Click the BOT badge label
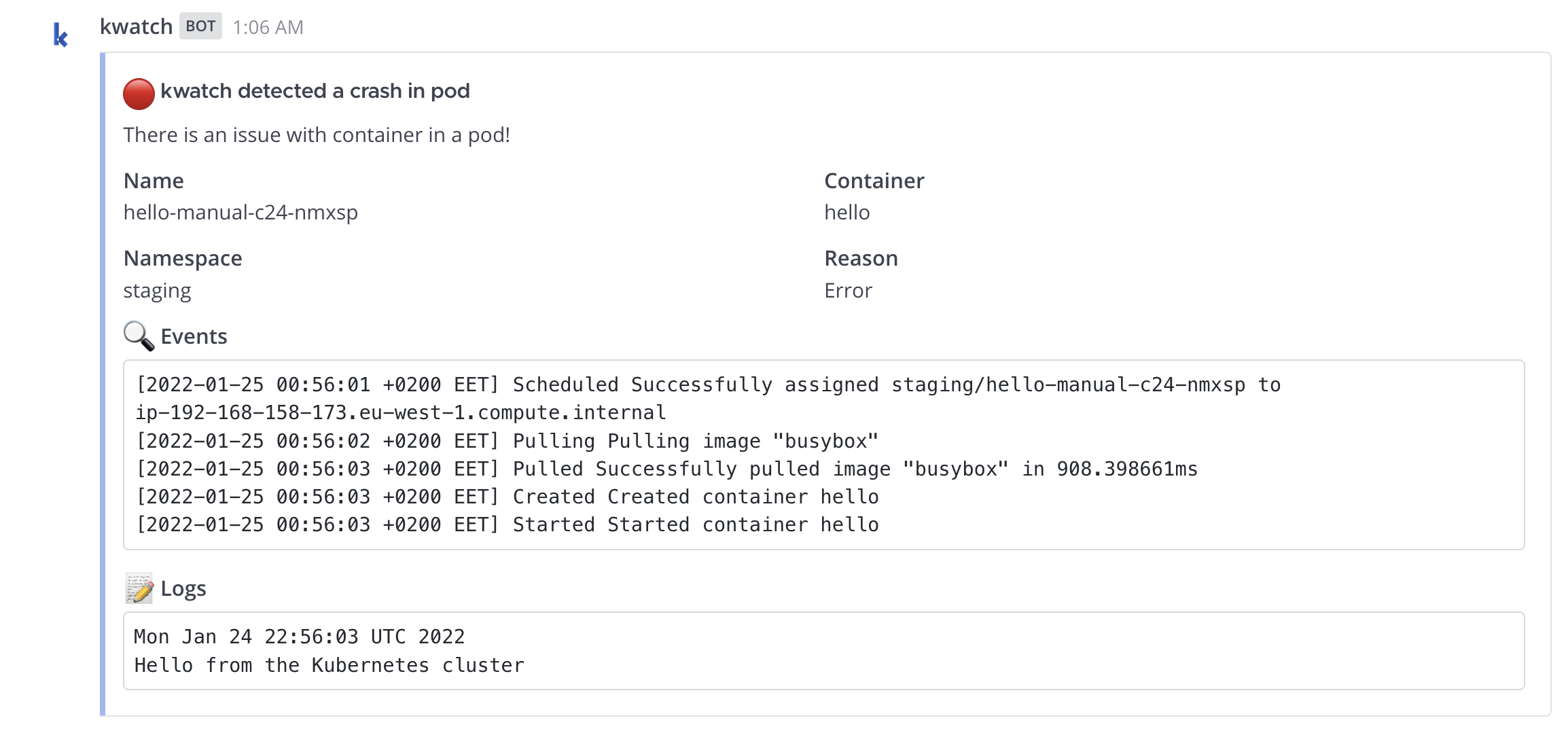This screenshot has height=731, width=1568. [200, 26]
